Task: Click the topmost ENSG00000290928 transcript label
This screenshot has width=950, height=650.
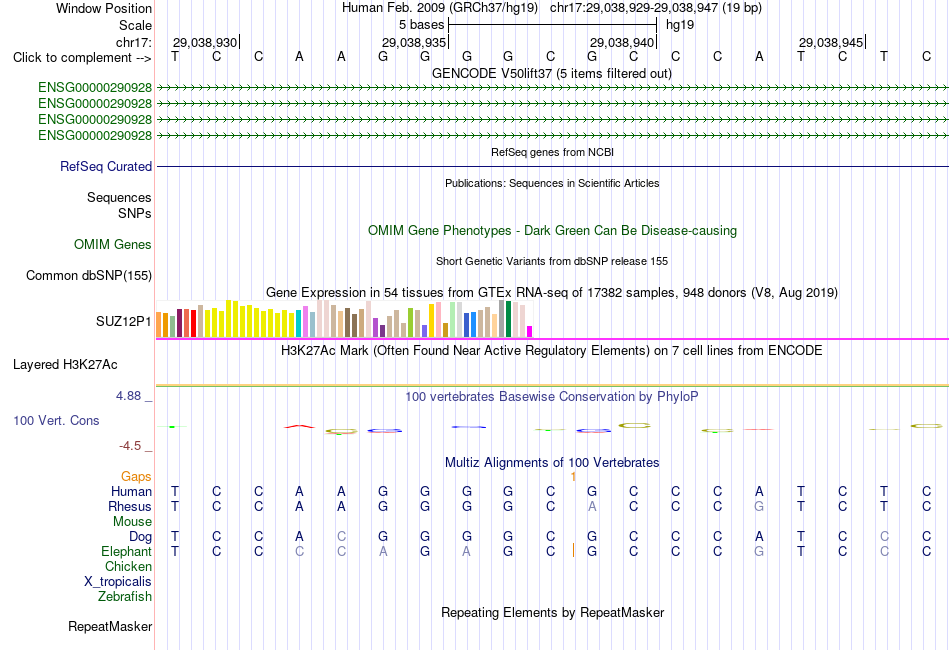Action: coord(95,88)
